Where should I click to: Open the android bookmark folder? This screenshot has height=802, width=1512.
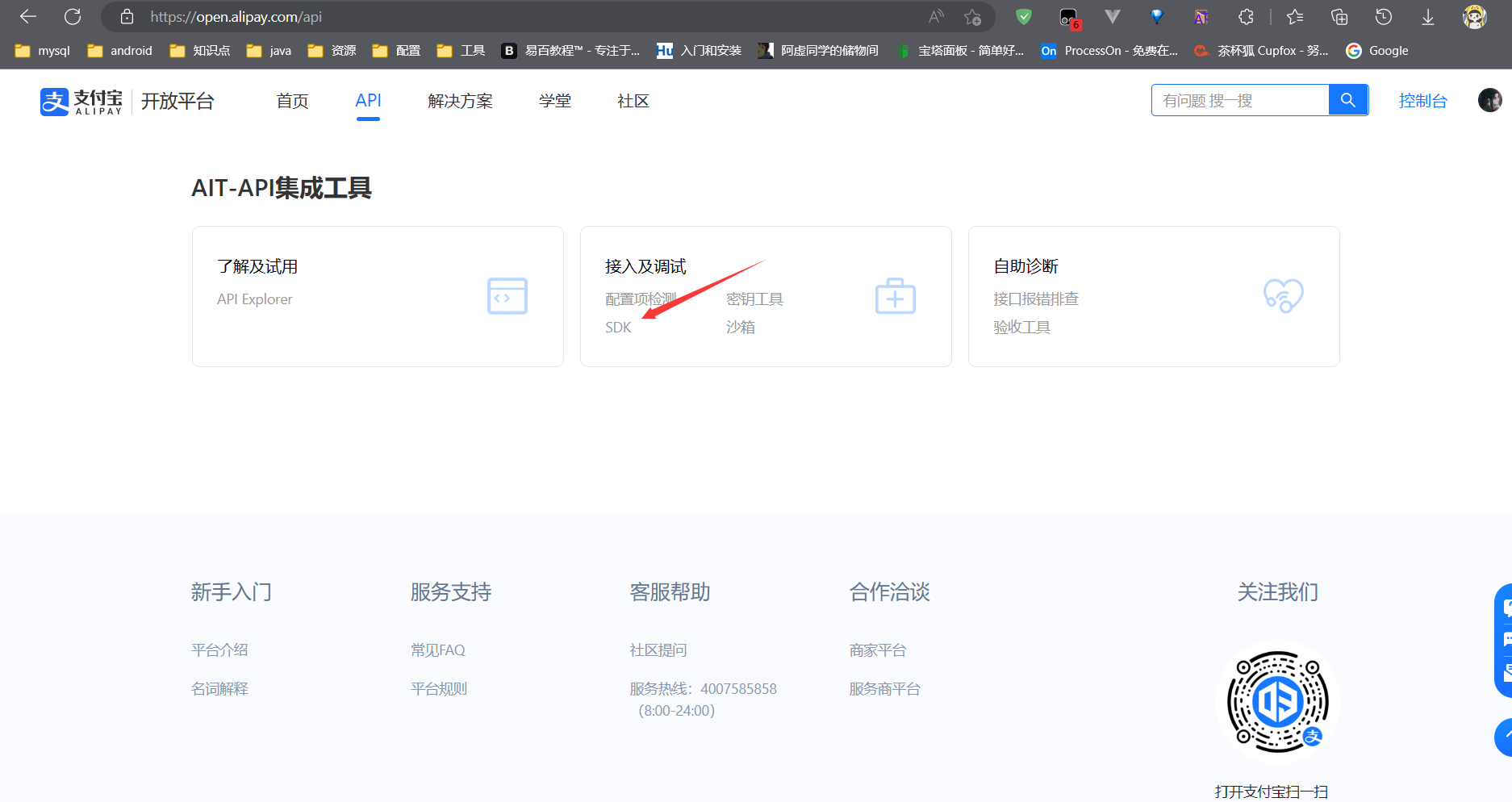119,51
